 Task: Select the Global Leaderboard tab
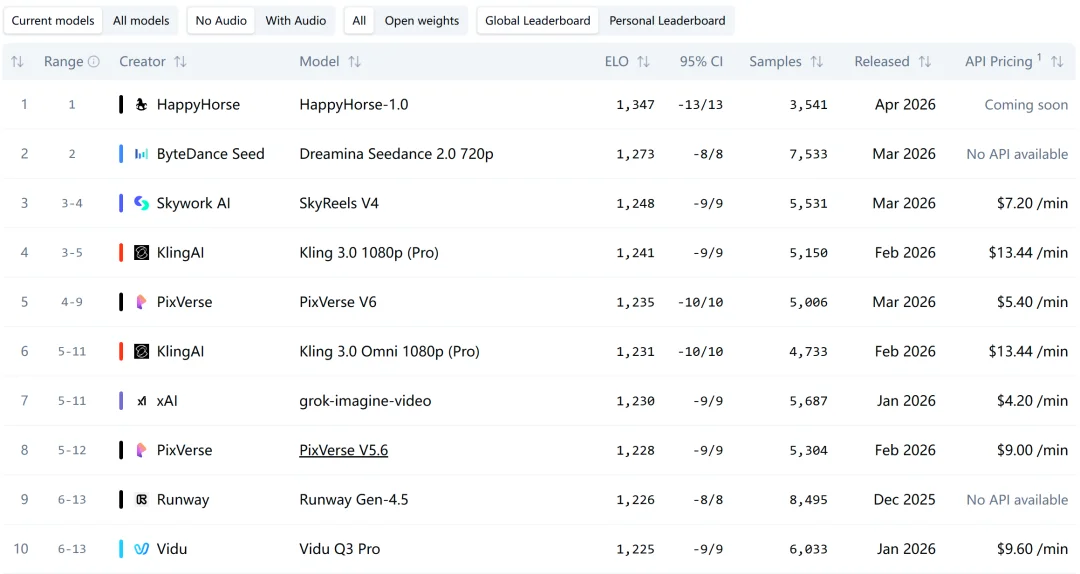538,21
